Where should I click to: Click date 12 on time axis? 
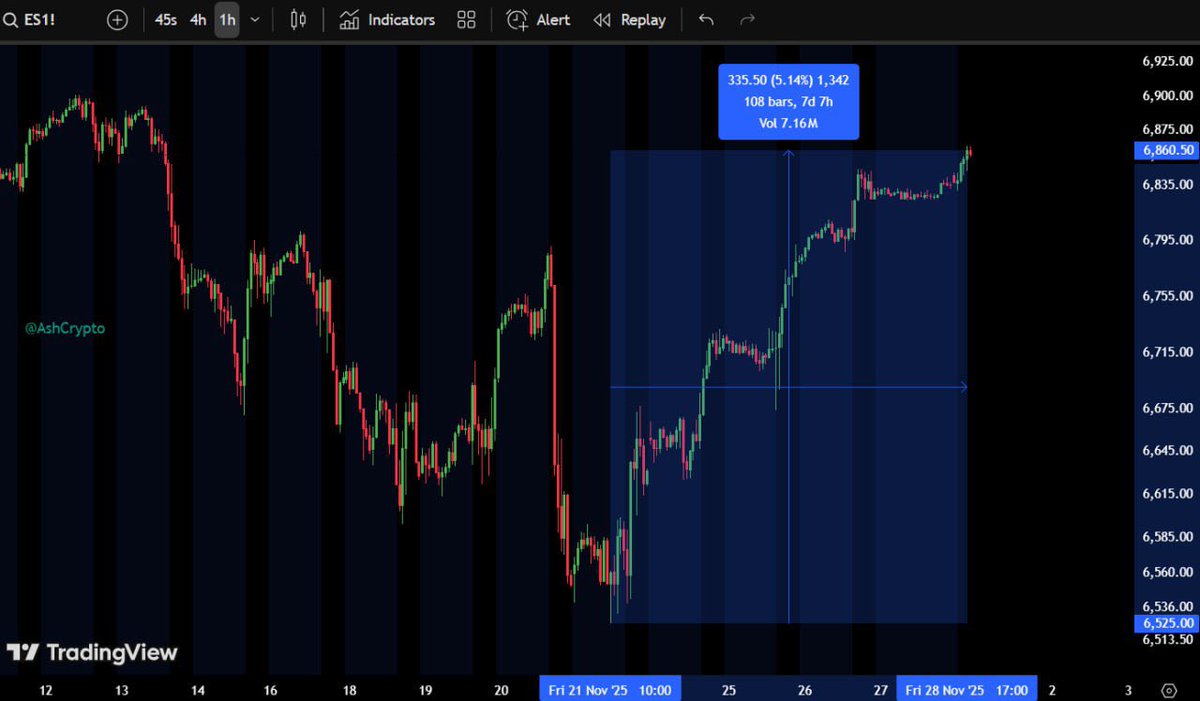click(x=45, y=690)
